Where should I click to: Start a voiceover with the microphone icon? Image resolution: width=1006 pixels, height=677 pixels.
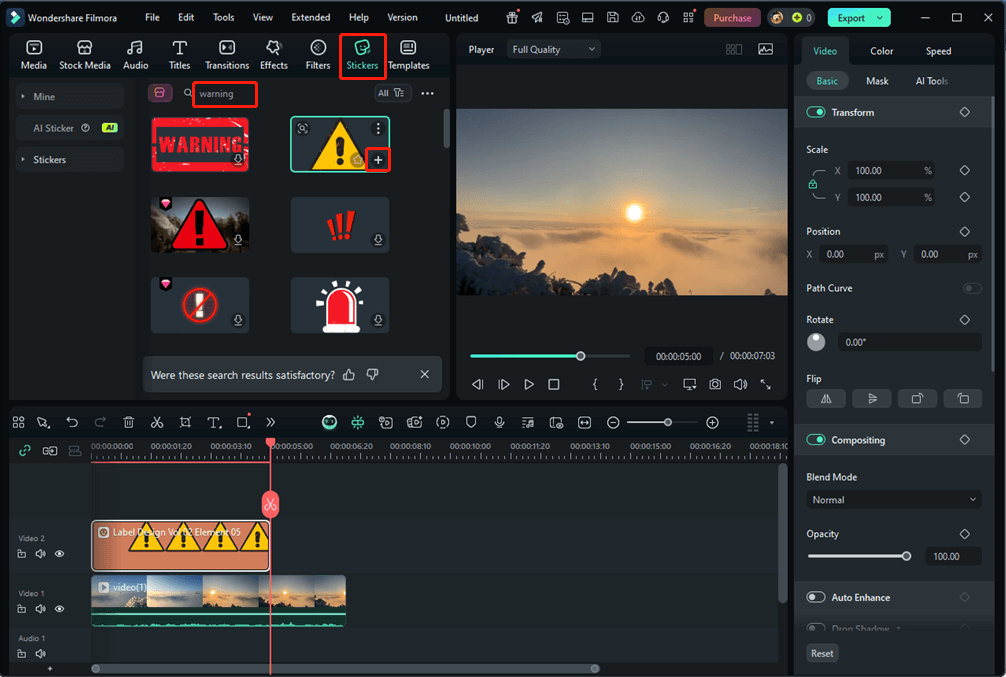click(499, 422)
